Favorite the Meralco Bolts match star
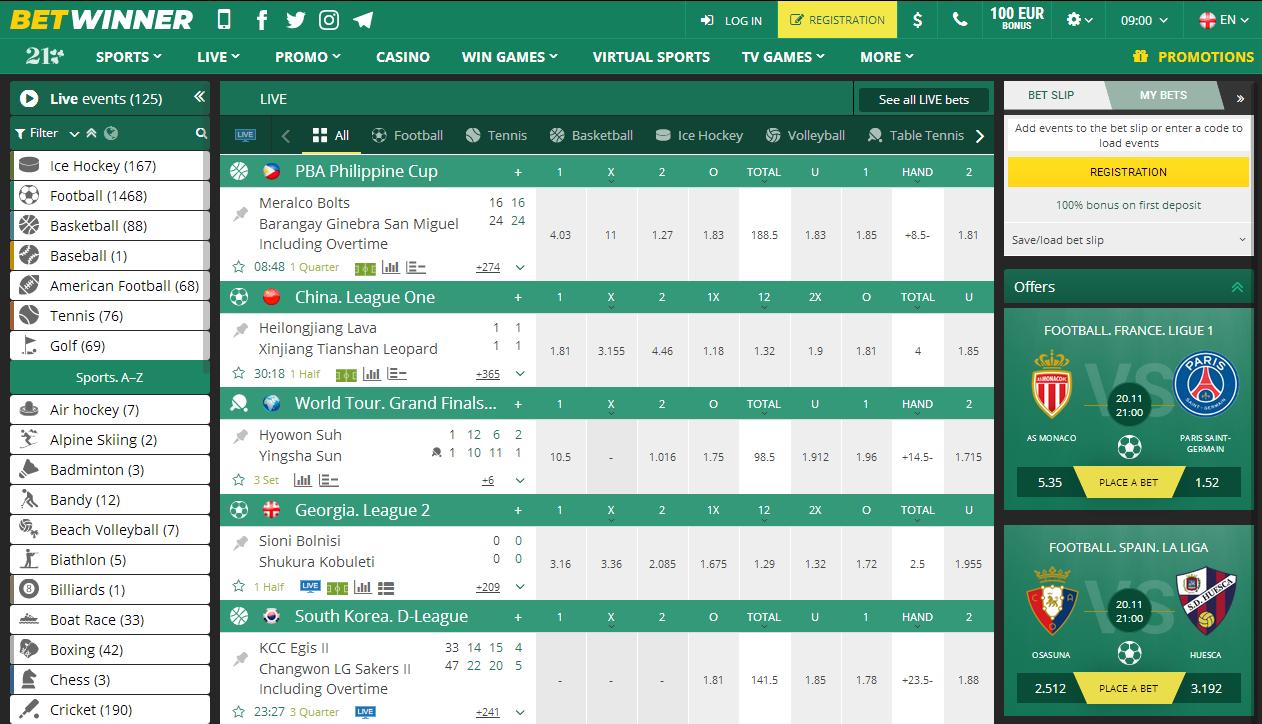The width and height of the screenshot is (1262, 724). (238, 267)
